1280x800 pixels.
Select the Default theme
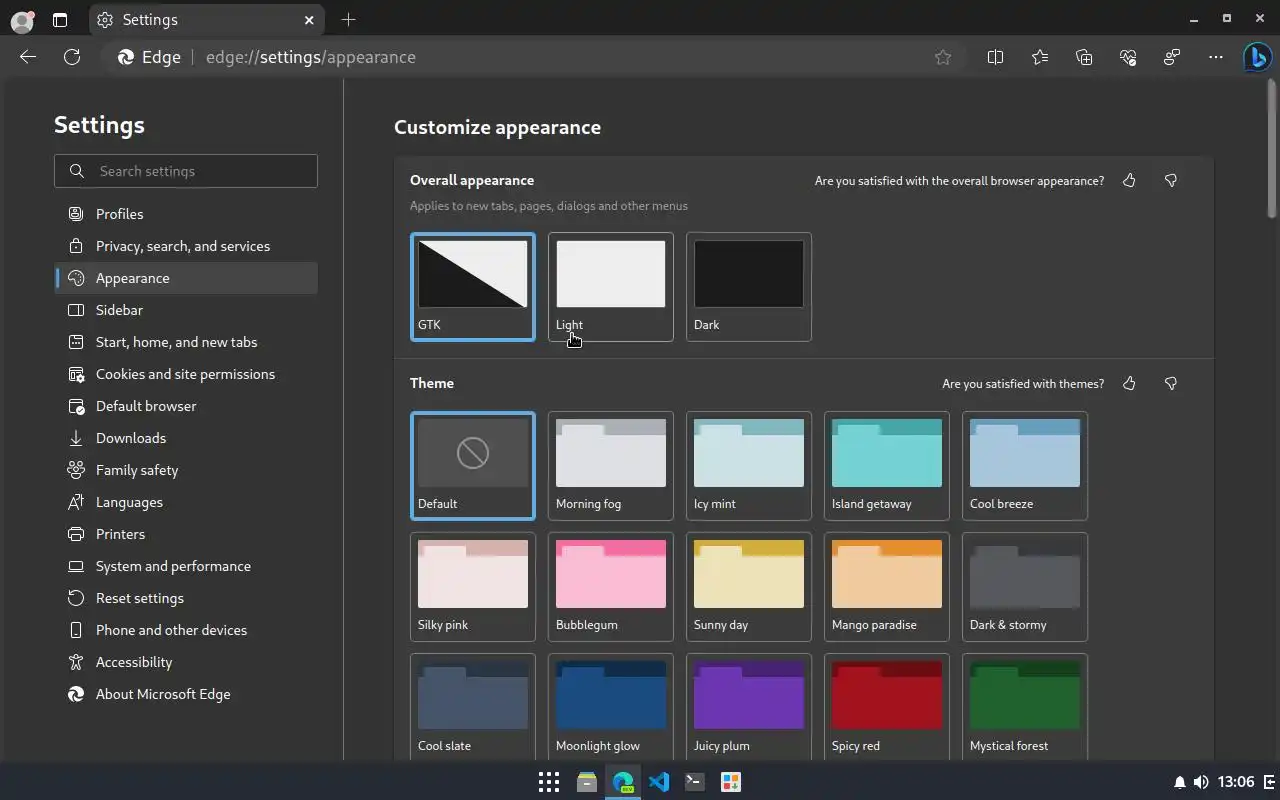tap(473, 466)
